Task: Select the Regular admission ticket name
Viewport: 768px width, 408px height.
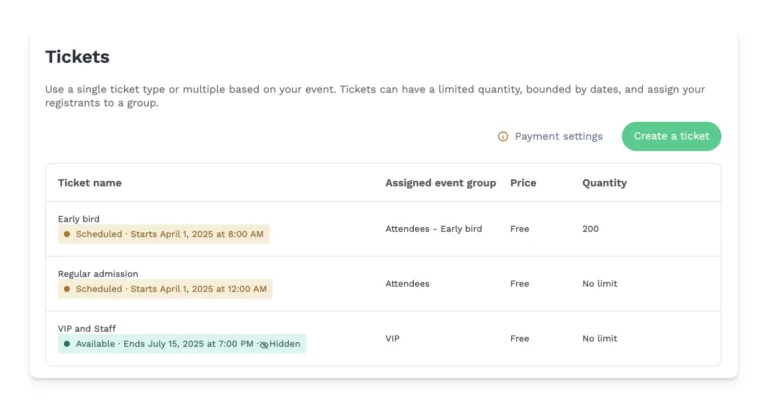Action: coord(98,274)
